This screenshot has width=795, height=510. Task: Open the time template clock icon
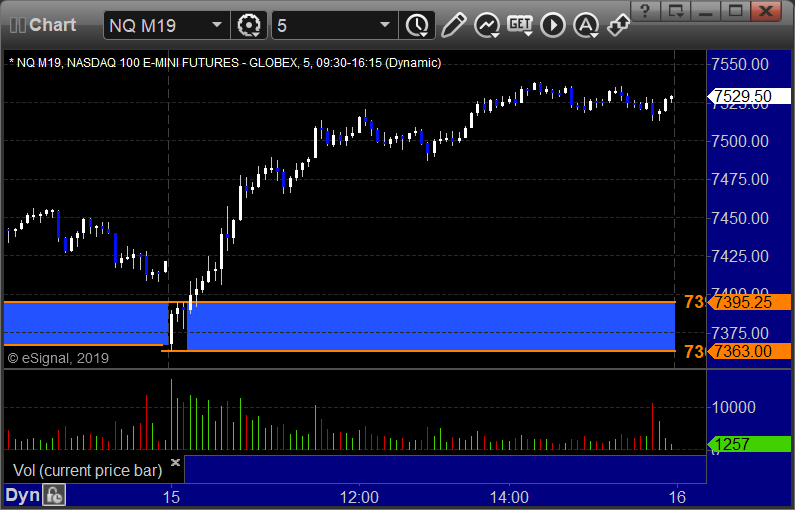click(x=417, y=25)
